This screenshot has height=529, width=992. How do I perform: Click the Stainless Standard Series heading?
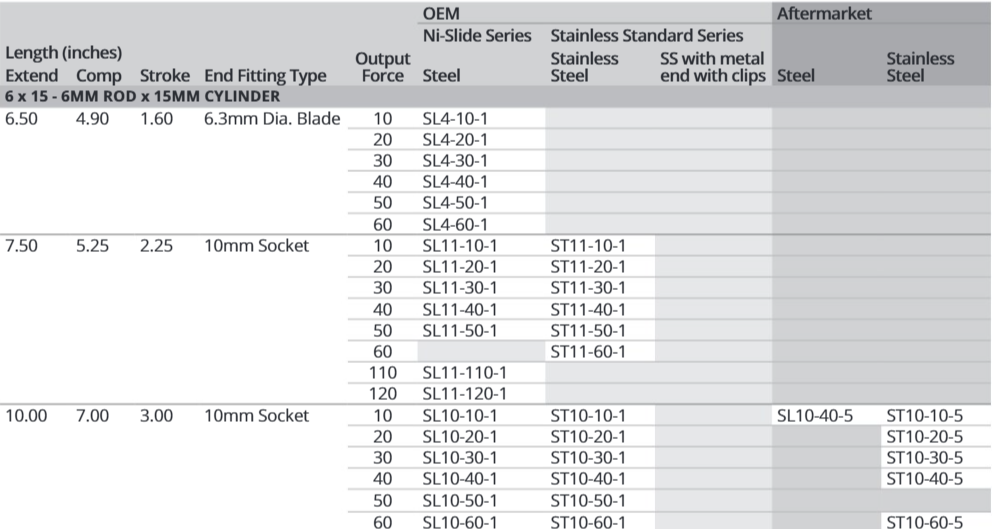pyautogui.click(x=646, y=36)
